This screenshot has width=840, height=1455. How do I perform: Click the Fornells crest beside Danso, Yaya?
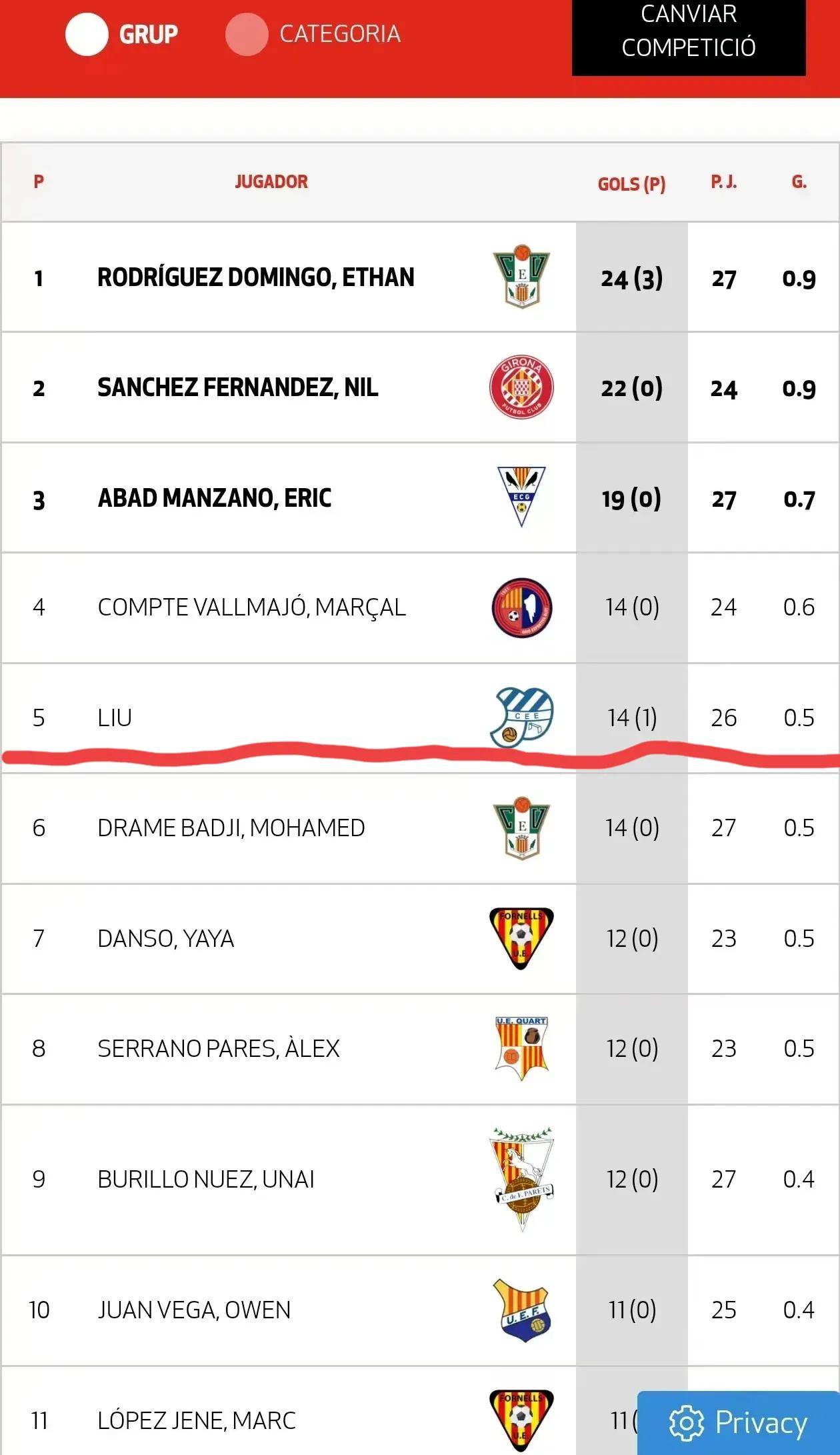[x=521, y=938]
